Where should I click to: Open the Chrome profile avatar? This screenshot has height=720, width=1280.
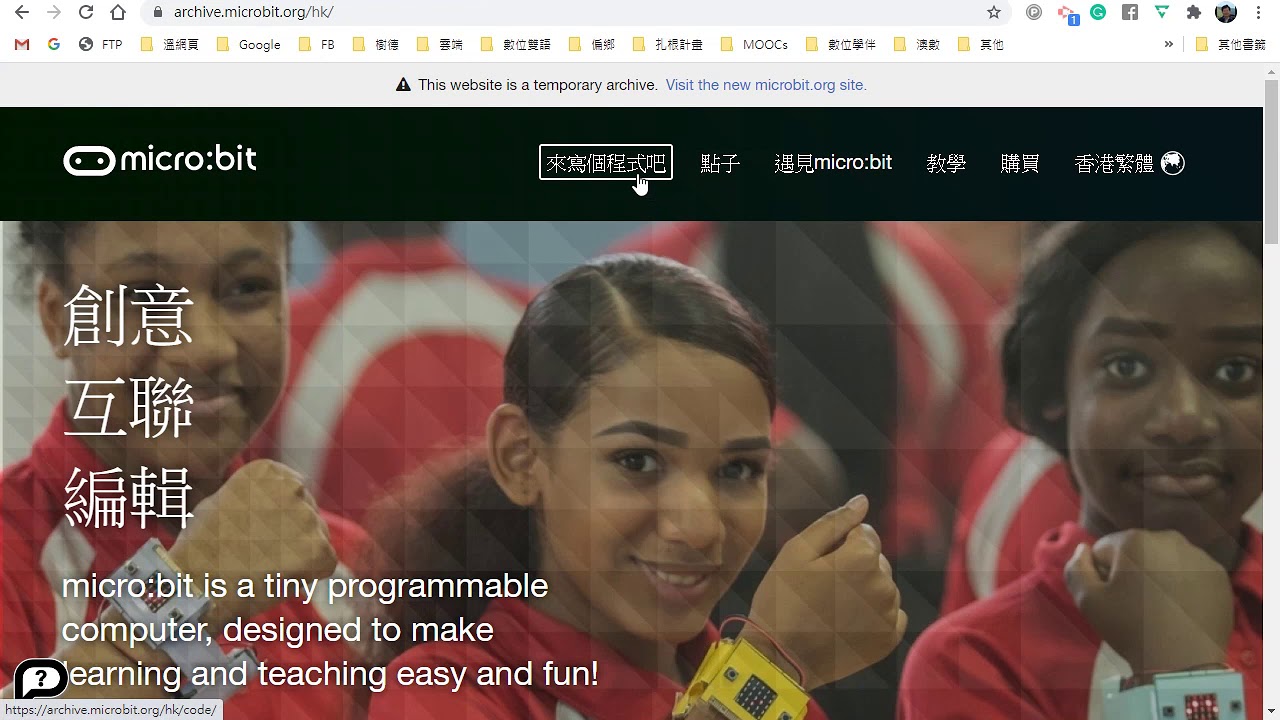tap(1226, 13)
